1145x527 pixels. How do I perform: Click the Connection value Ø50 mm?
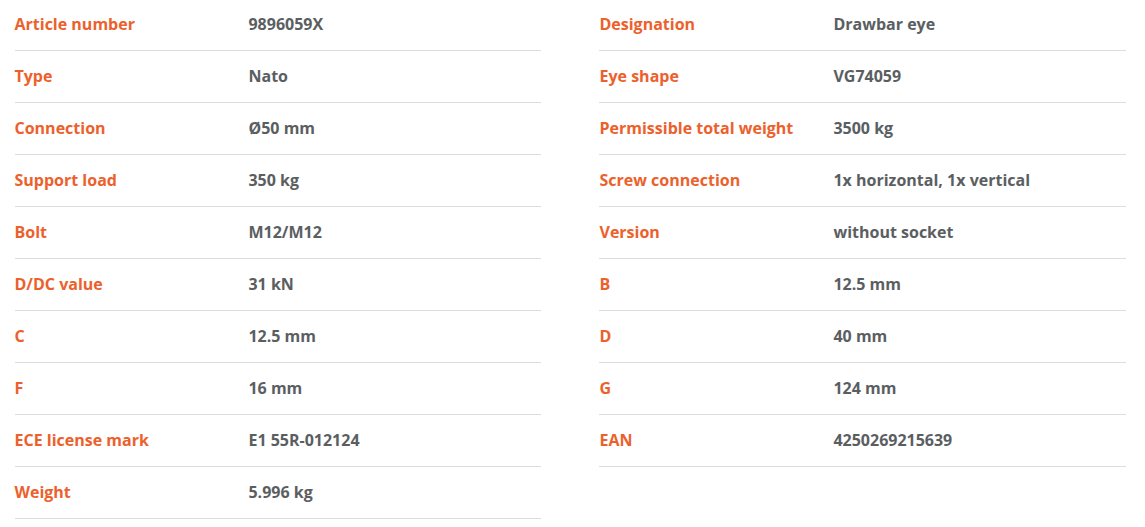coord(282,128)
